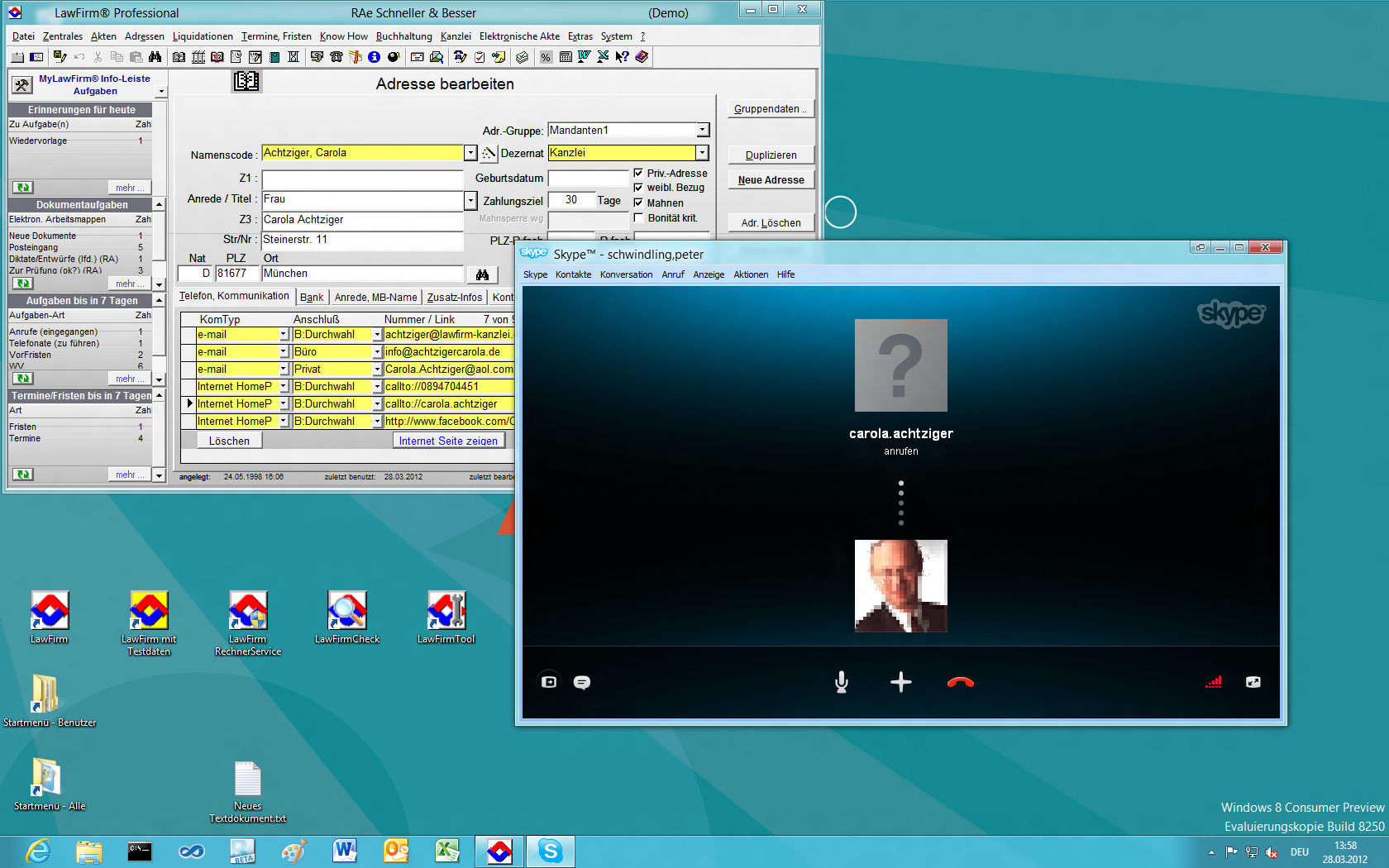1389x868 pixels.
Task: Toggle the Priv.-Adresse checkbox
Action: pos(638,173)
